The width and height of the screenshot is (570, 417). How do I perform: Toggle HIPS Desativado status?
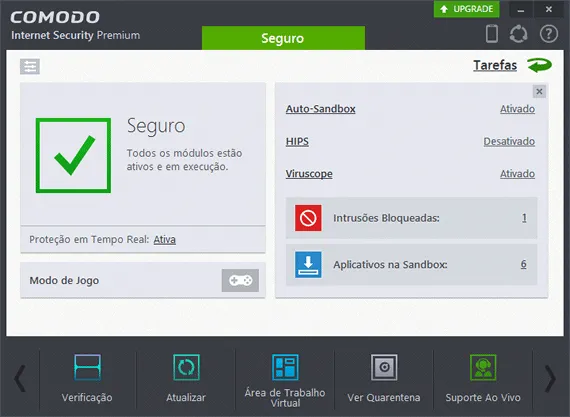click(x=509, y=141)
